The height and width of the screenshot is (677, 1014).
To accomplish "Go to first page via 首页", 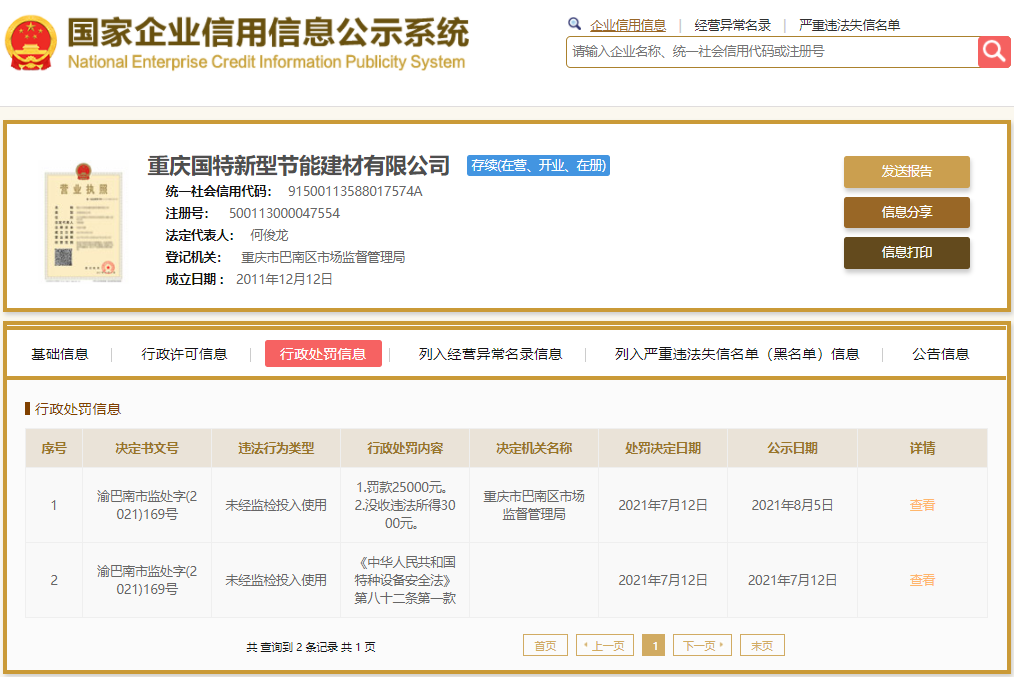I will coord(545,645).
